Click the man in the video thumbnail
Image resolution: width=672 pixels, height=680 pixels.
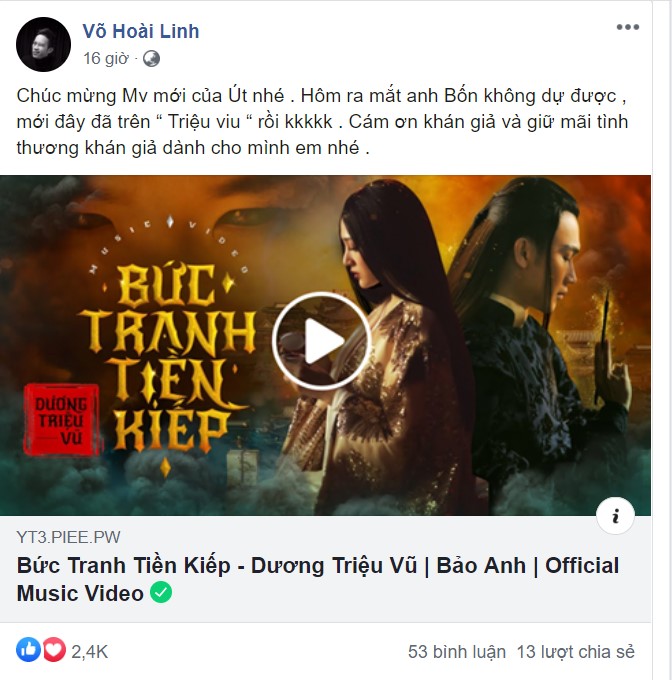[x=542, y=338]
